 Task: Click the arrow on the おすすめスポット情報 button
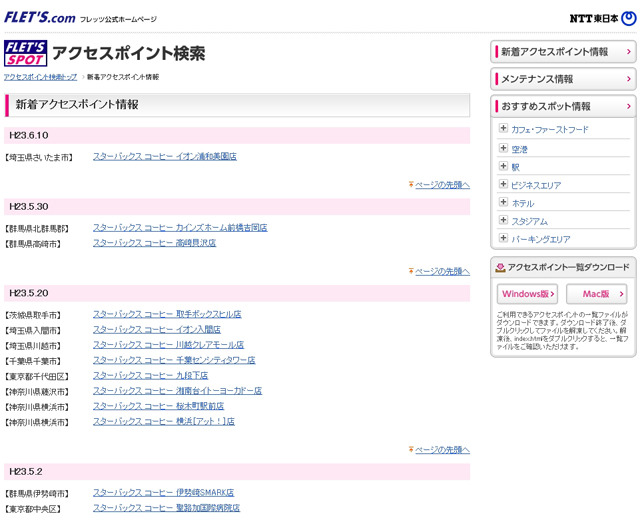coord(629,106)
